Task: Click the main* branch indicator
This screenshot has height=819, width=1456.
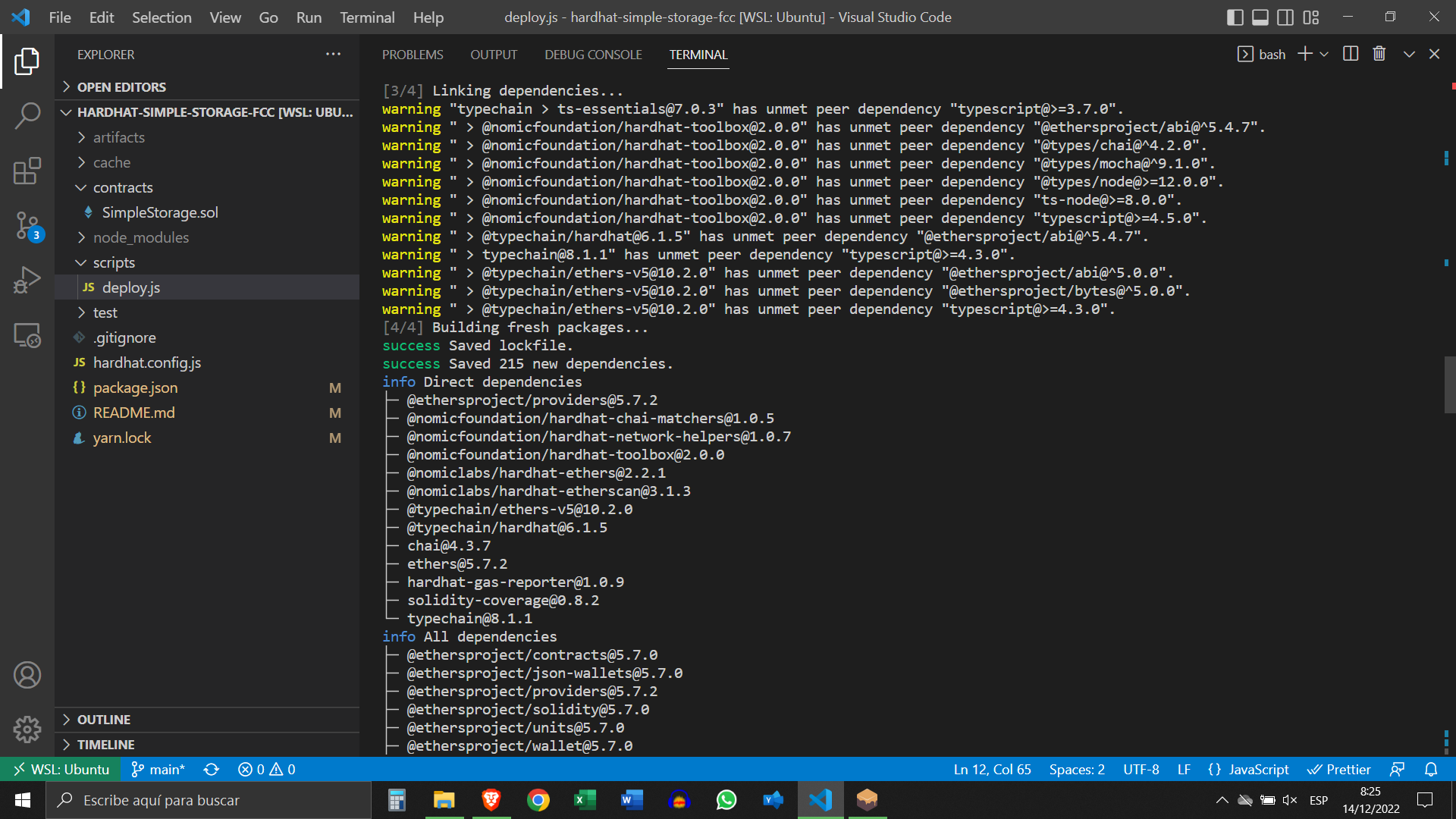Action: point(158,769)
